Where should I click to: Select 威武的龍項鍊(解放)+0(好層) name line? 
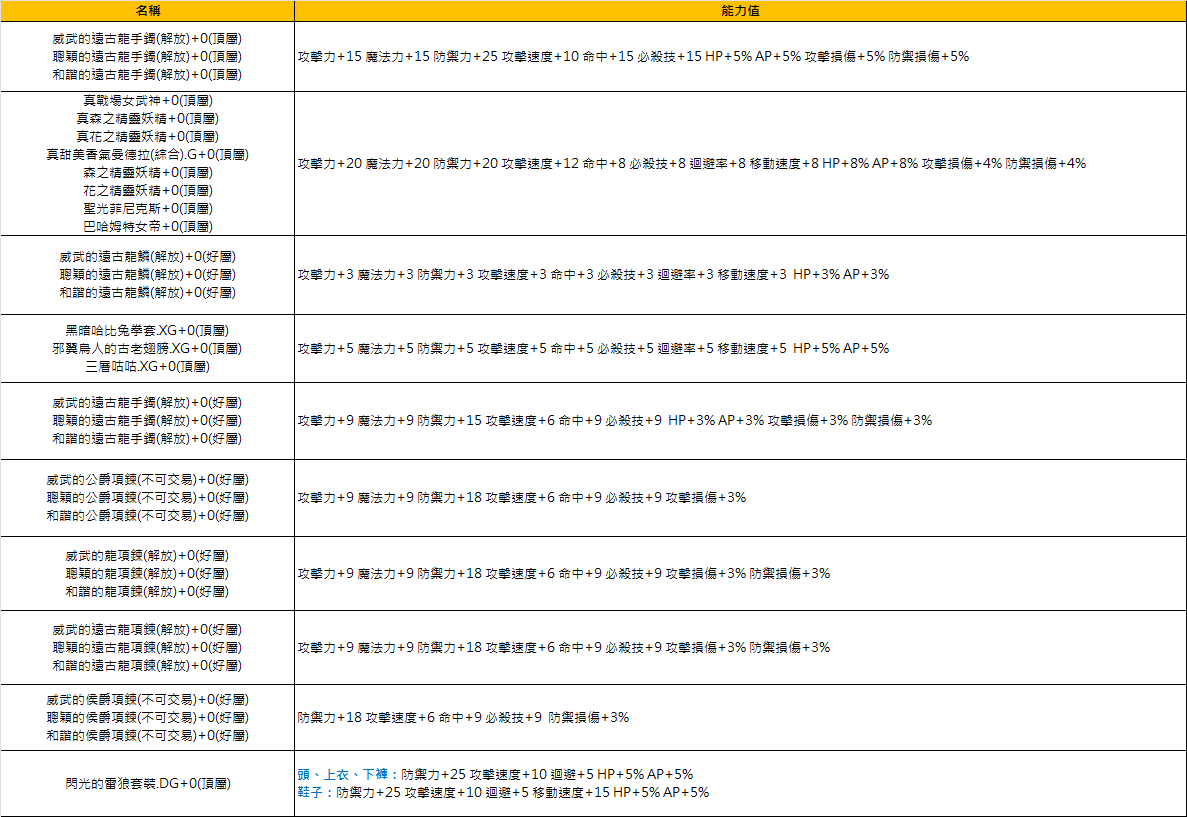point(148,557)
